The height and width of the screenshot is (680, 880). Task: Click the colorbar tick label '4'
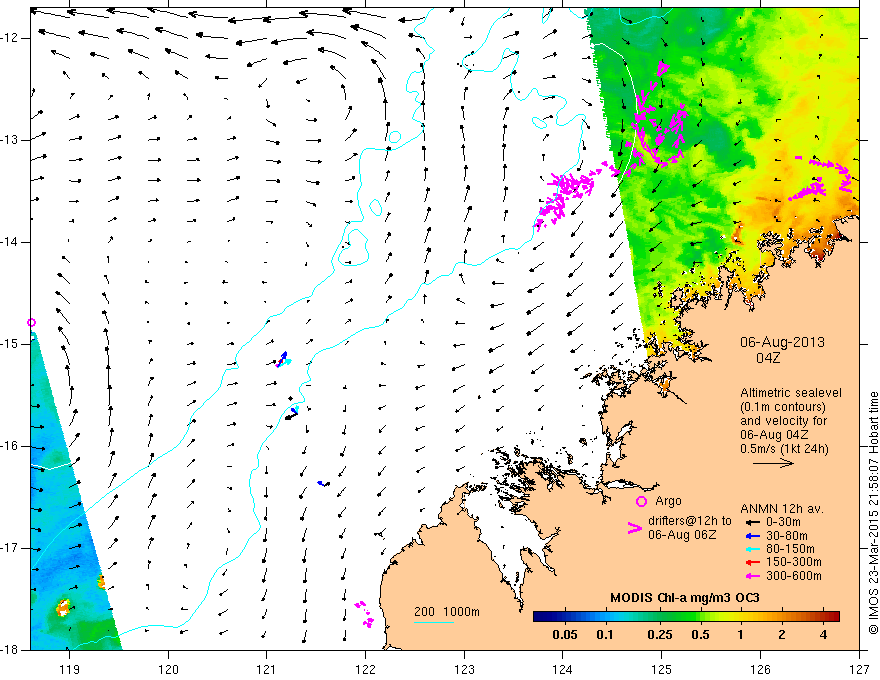click(x=823, y=635)
